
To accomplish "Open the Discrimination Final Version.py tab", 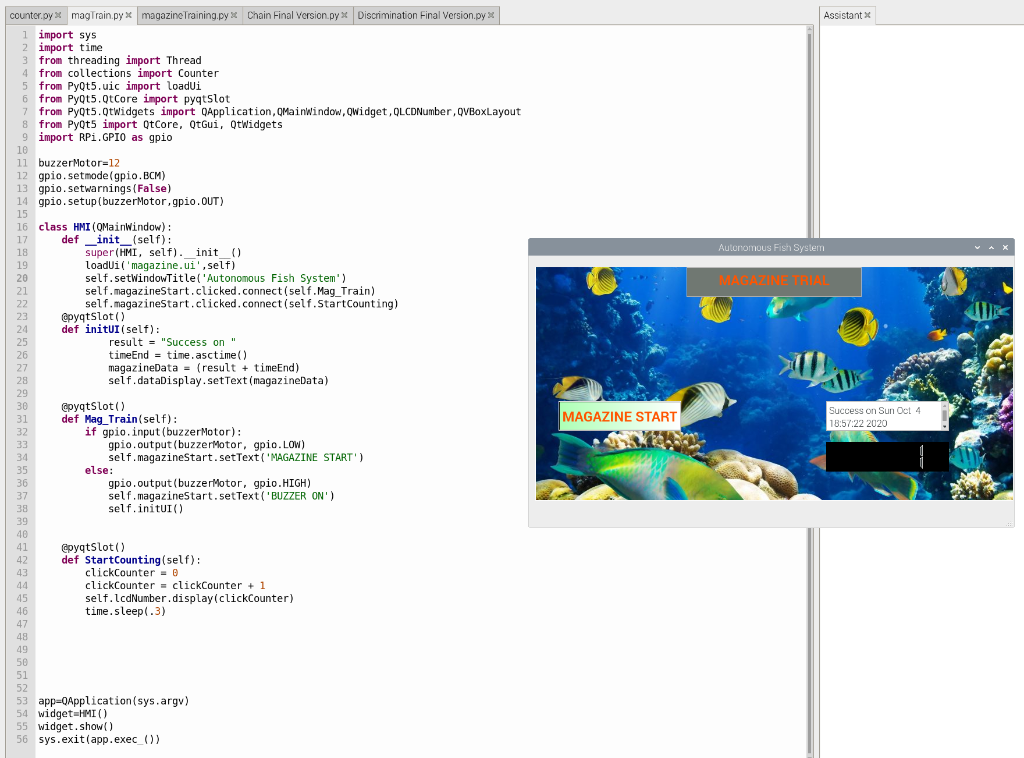I will click(x=421, y=15).
